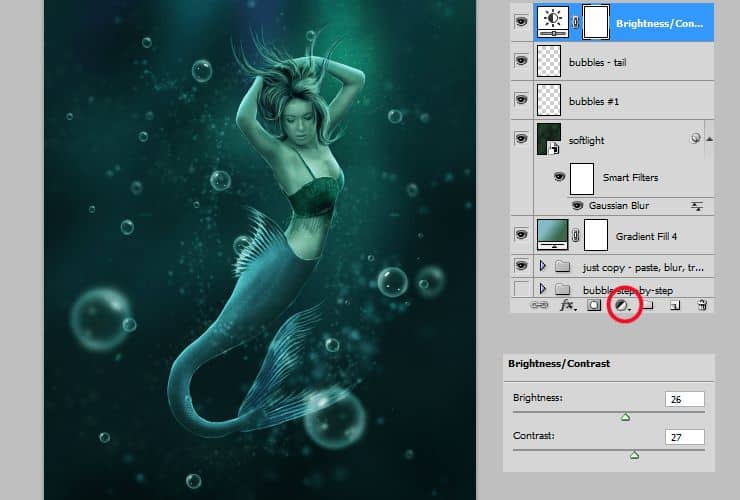
Task: Open the layer style fx menu
Action: point(567,306)
